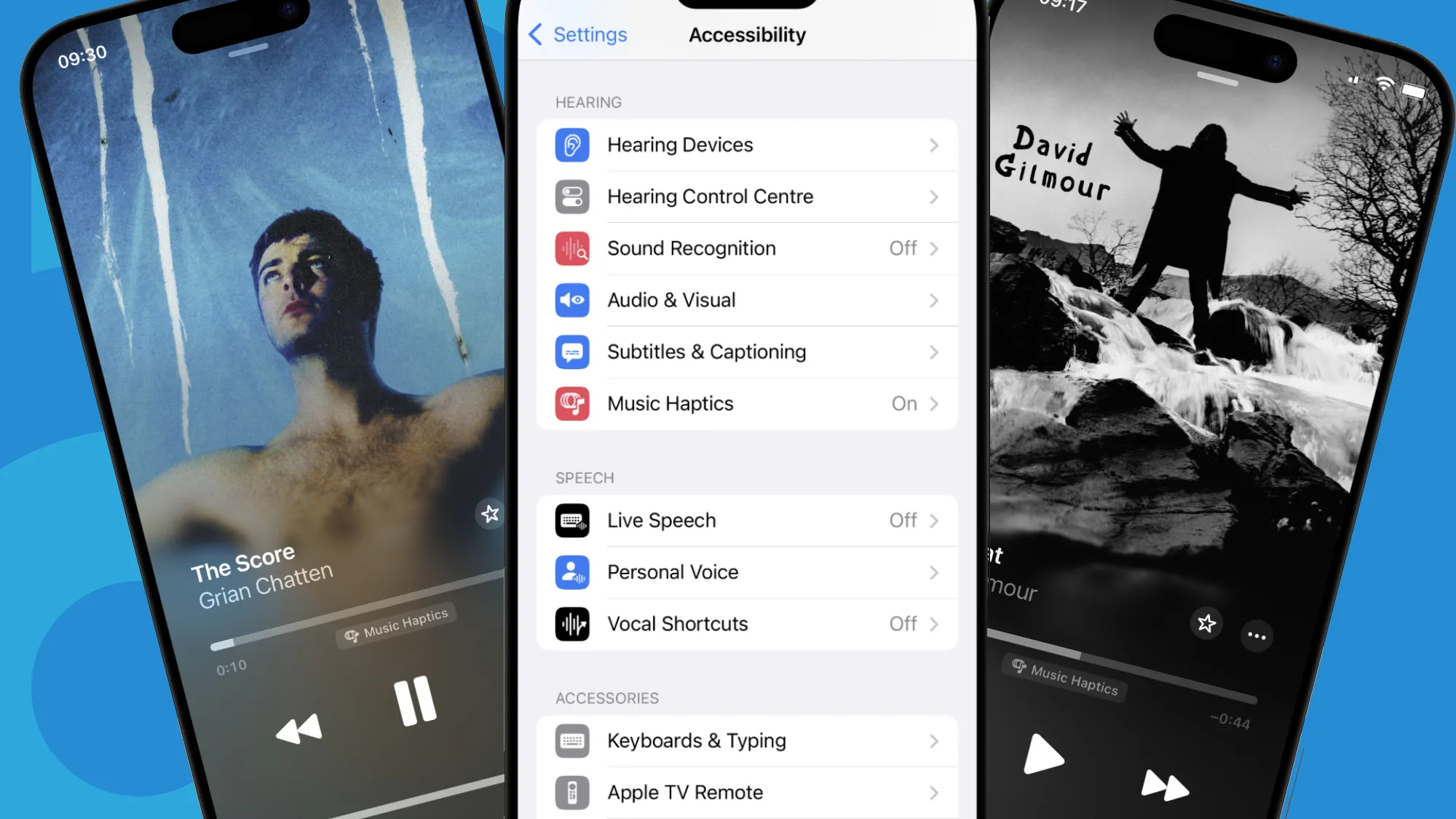Image resolution: width=1456 pixels, height=819 pixels.
Task: Tap the Live Speech icon
Action: 572,520
